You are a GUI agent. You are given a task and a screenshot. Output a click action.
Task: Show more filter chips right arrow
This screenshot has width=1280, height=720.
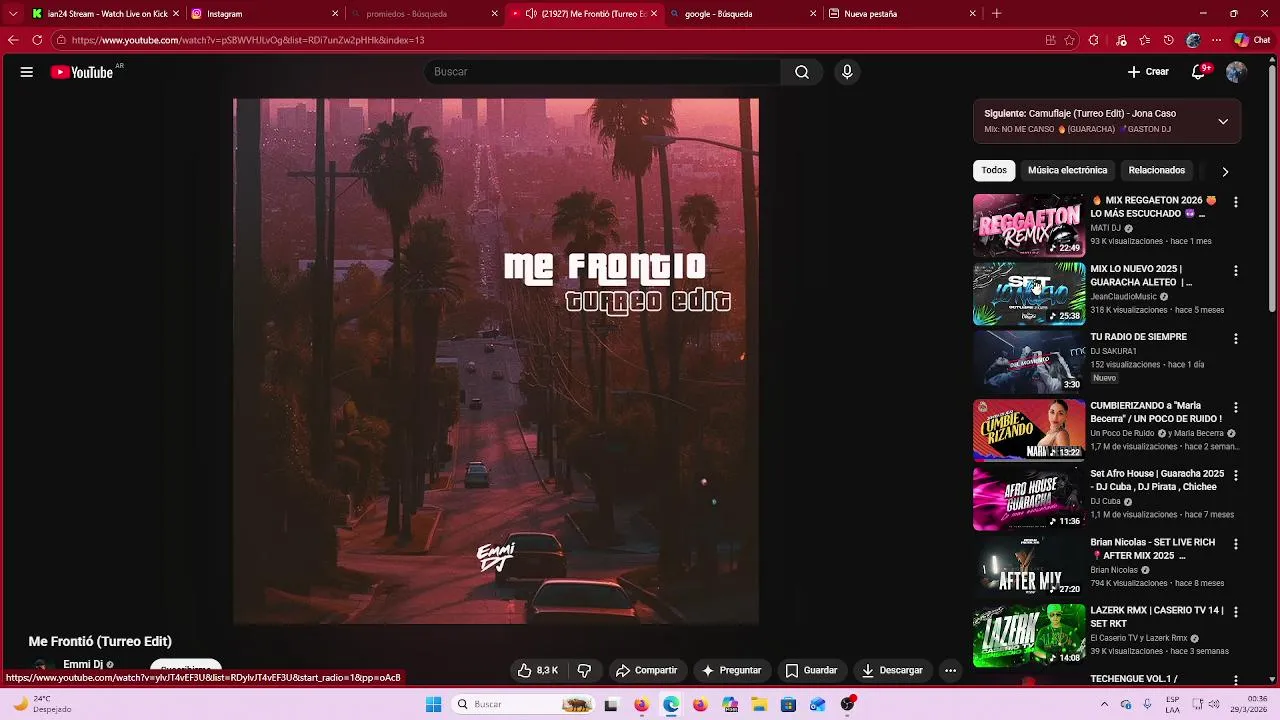[1225, 171]
